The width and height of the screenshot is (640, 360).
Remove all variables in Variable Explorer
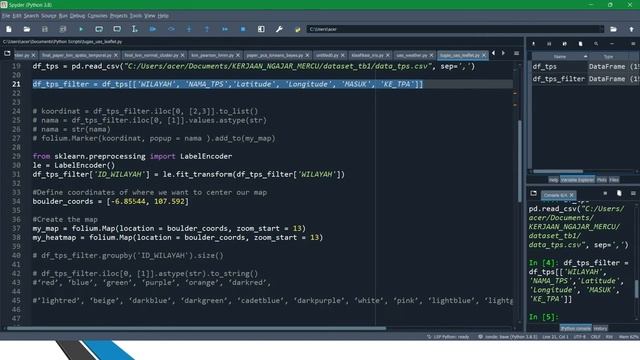click(x=580, y=44)
